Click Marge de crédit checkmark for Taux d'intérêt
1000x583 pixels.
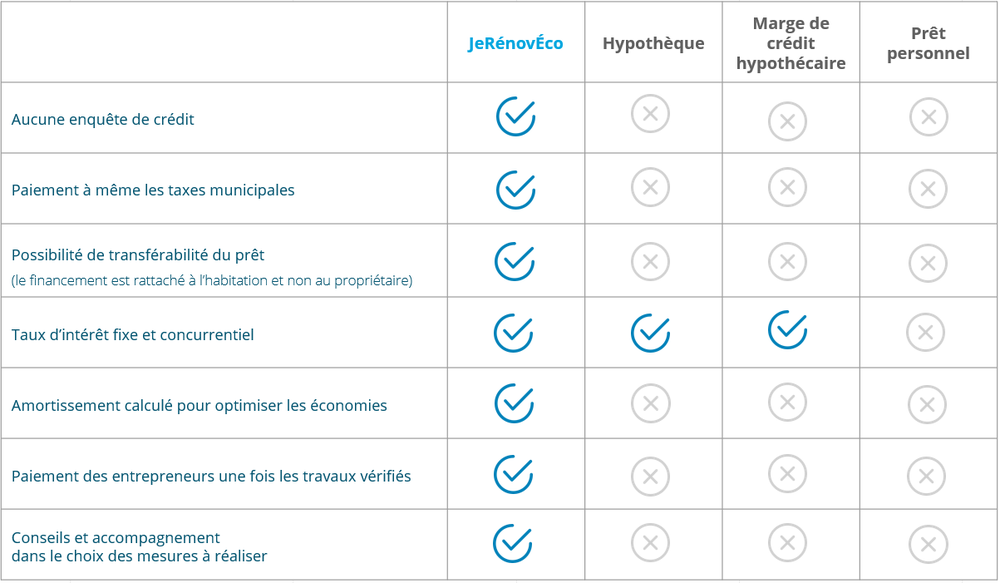tap(787, 330)
